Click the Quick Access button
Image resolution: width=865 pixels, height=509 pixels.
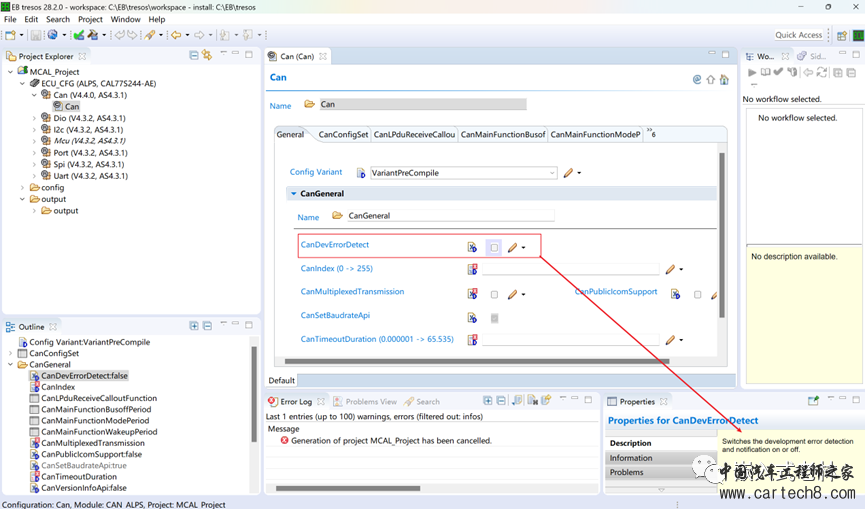pyautogui.click(x=799, y=35)
